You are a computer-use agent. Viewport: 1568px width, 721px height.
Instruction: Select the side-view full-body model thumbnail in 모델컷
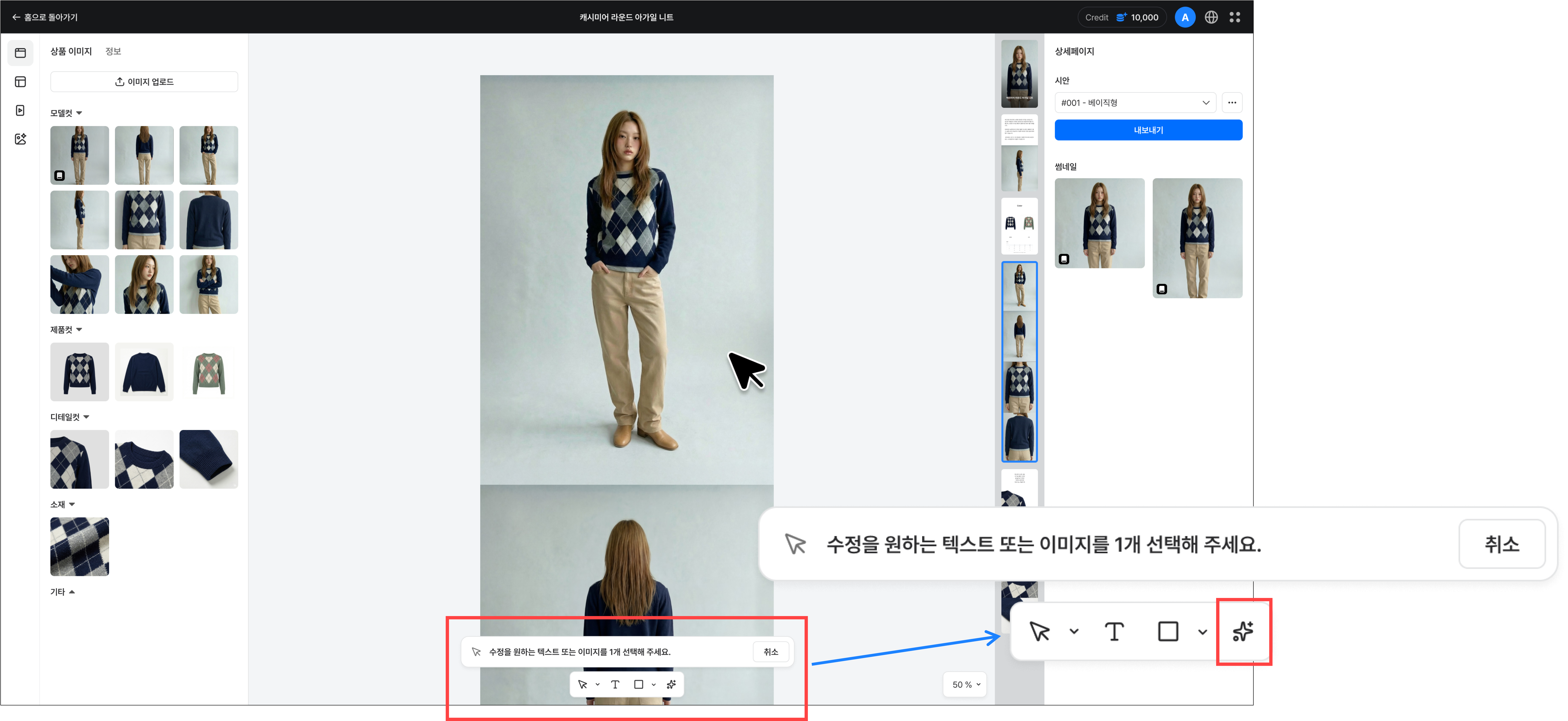click(80, 220)
